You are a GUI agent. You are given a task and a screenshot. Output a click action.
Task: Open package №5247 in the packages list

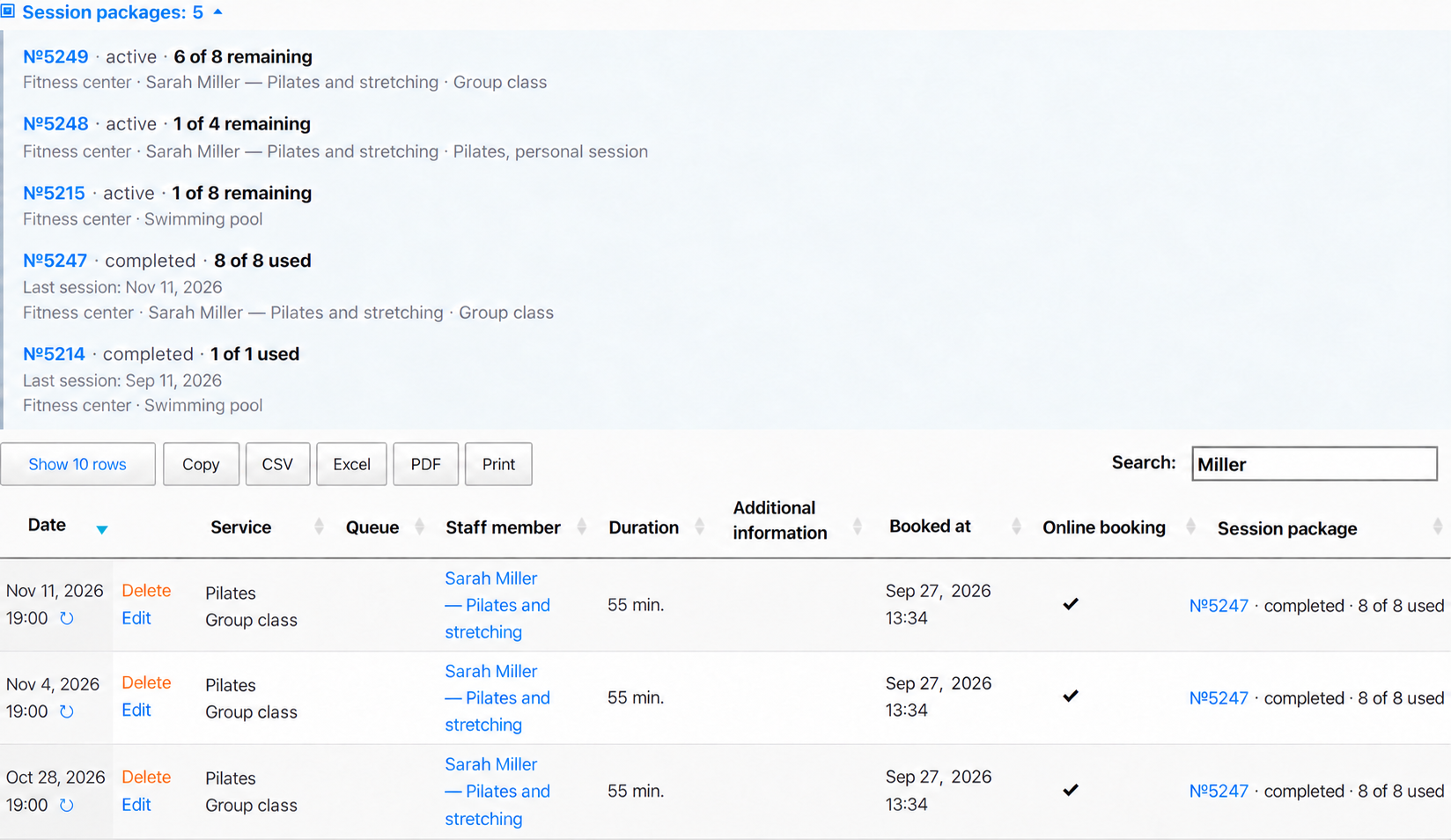click(55, 261)
